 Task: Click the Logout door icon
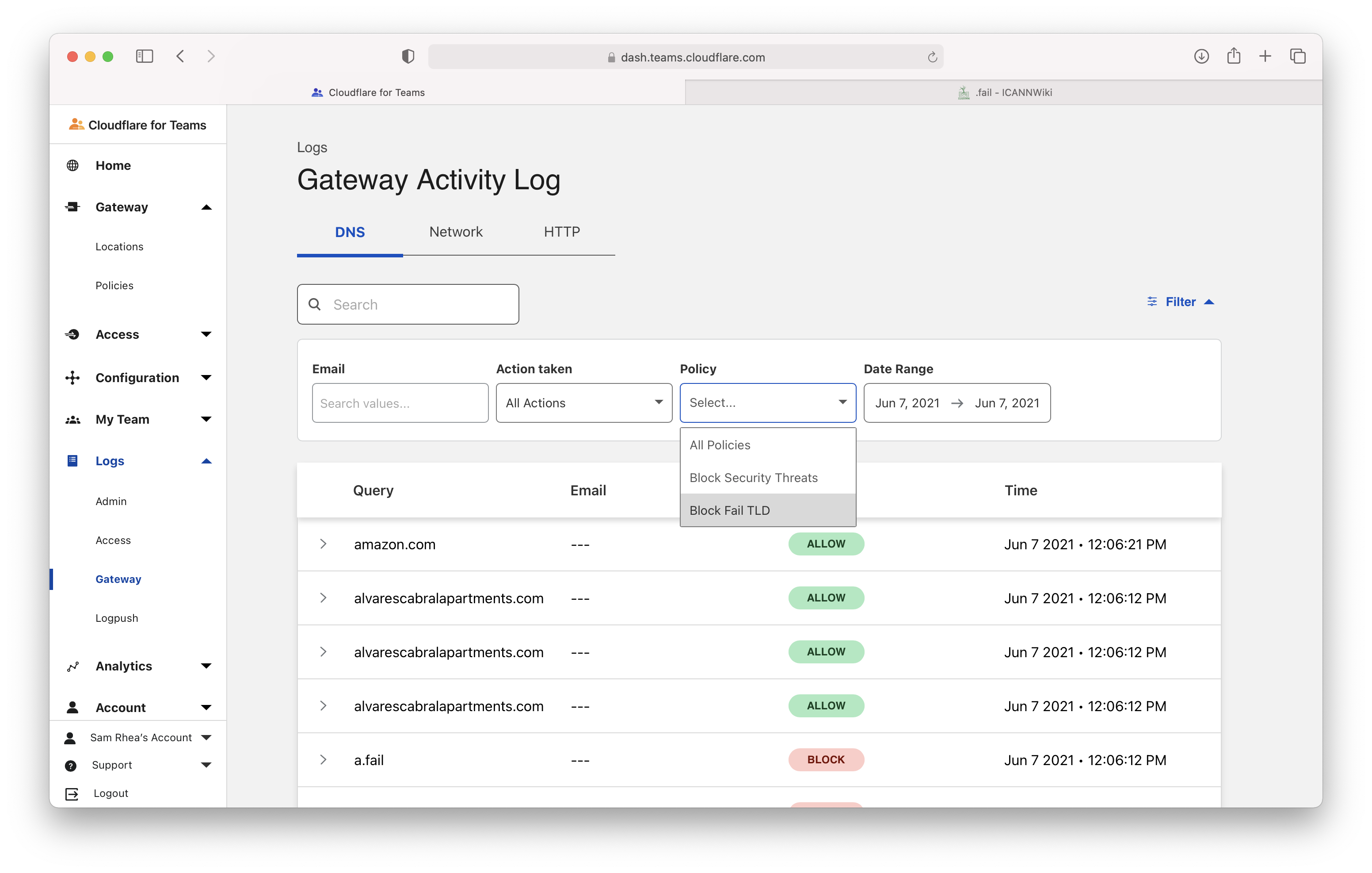pyautogui.click(x=72, y=794)
